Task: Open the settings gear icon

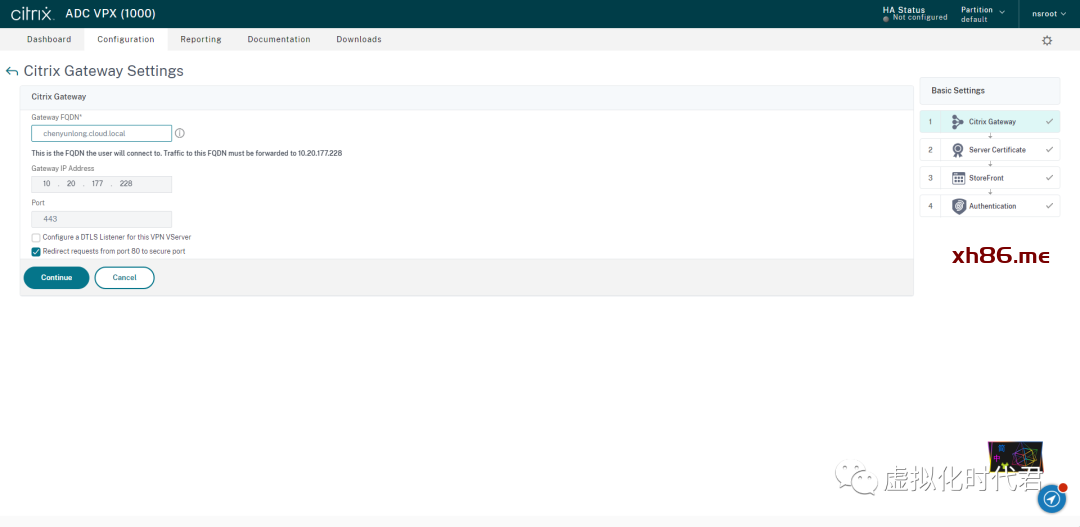Action: tap(1047, 41)
